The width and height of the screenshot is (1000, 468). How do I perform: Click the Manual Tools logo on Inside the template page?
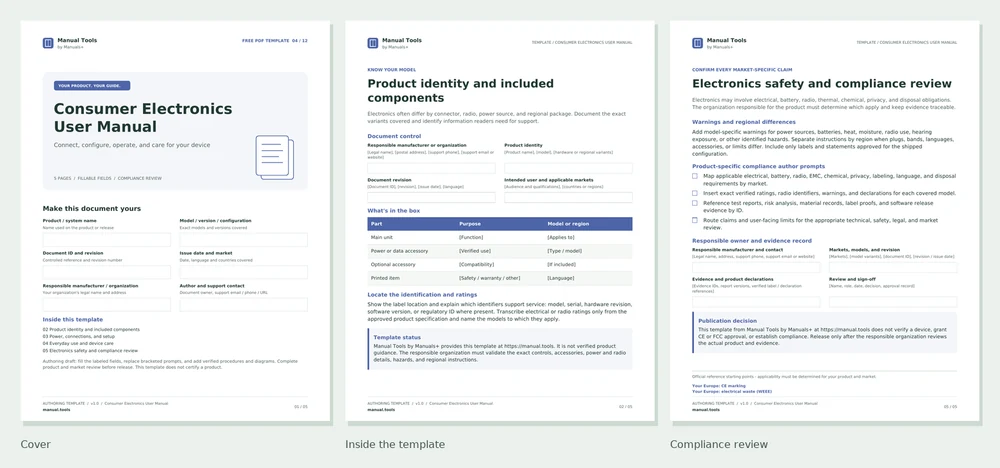372,43
